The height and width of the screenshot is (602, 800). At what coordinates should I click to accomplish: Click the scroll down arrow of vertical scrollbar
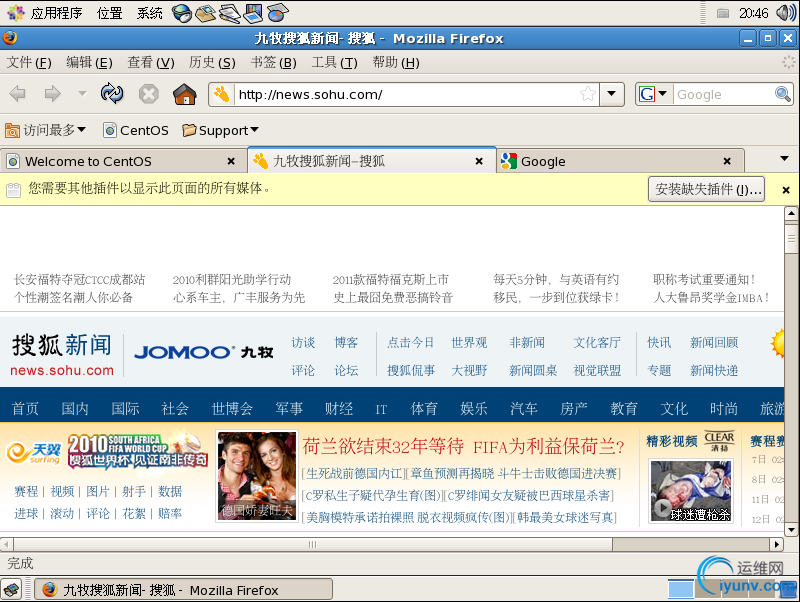791,530
